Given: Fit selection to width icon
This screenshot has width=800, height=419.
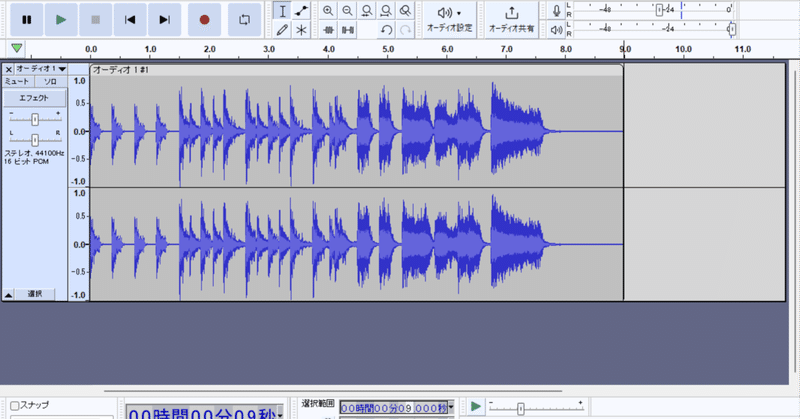Looking at the screenshot, I should pos(366,11).
